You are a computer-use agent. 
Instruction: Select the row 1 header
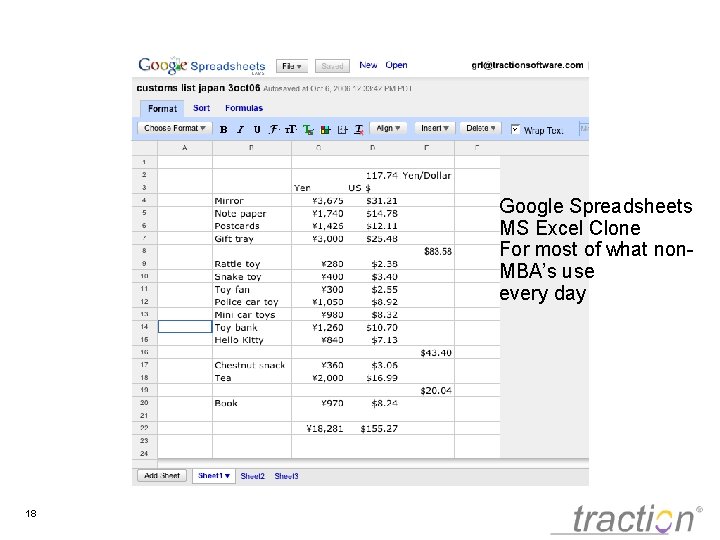[145, 162]
